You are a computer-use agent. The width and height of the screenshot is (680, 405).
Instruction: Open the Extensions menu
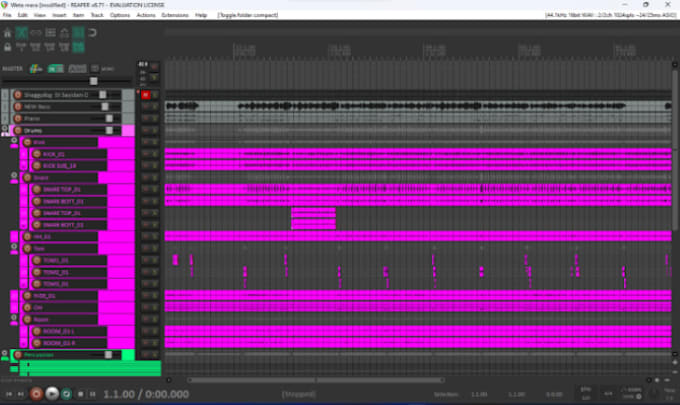click(x=175, y=15)
